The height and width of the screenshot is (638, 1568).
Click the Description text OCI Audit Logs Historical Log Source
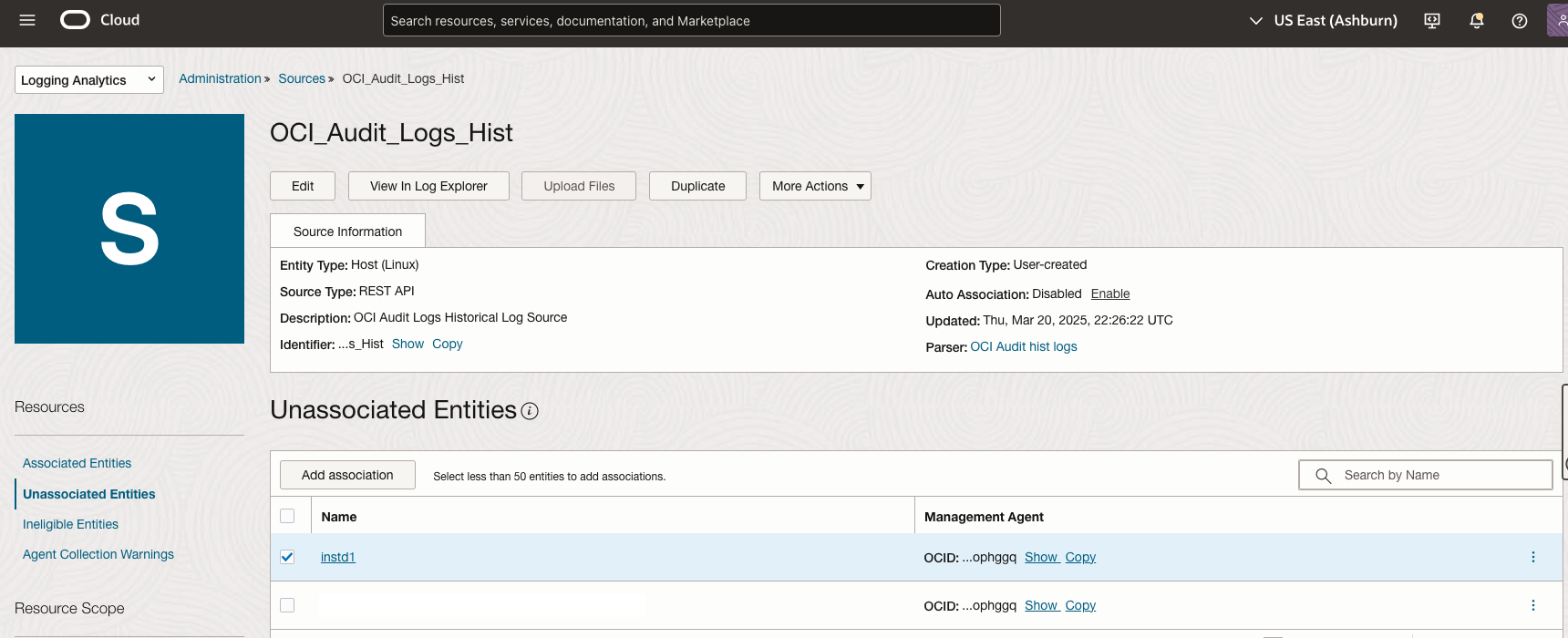pos(460,317)
